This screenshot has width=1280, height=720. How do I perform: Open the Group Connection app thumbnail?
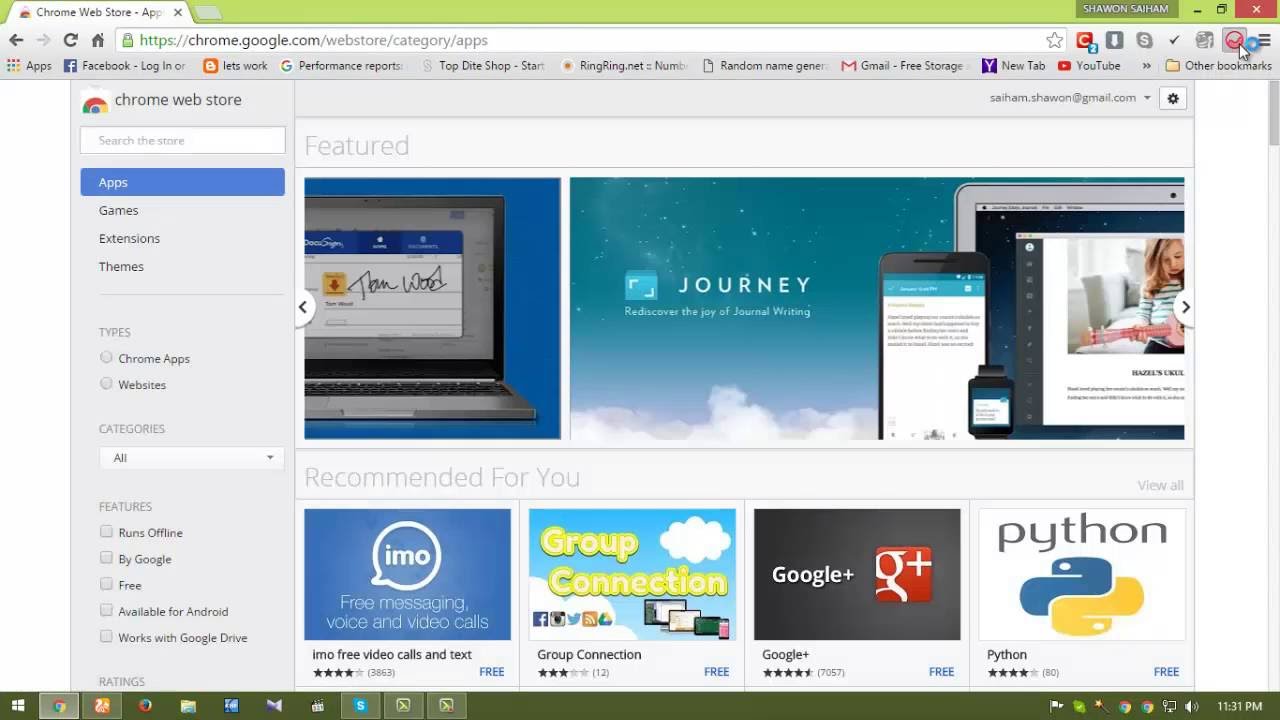[632, 574]
